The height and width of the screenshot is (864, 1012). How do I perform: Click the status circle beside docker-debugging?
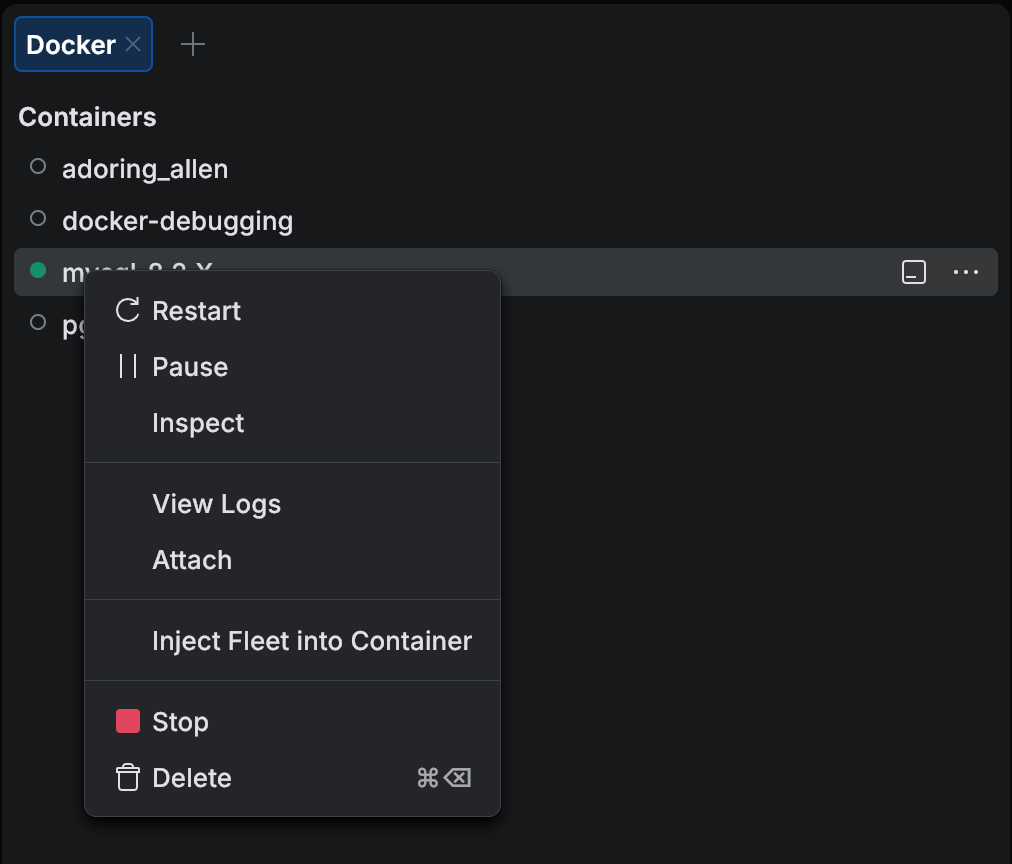(x=37, y=218)
